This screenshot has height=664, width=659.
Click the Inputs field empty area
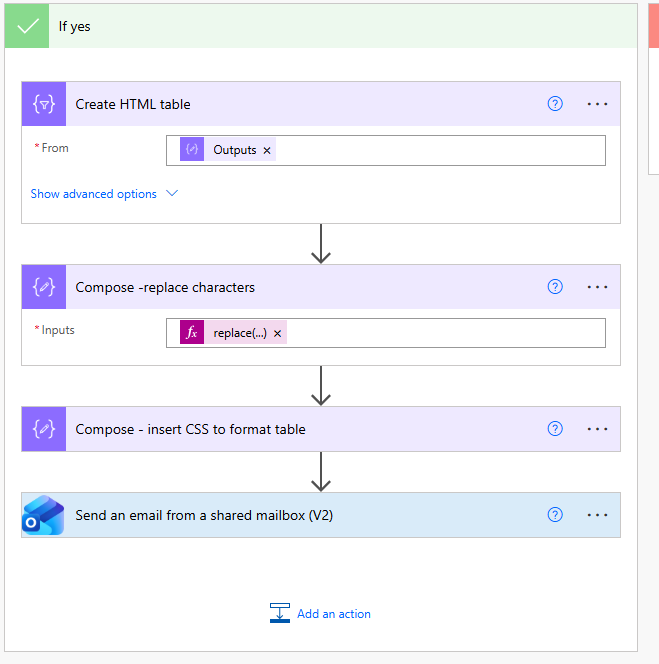(445, 333)
